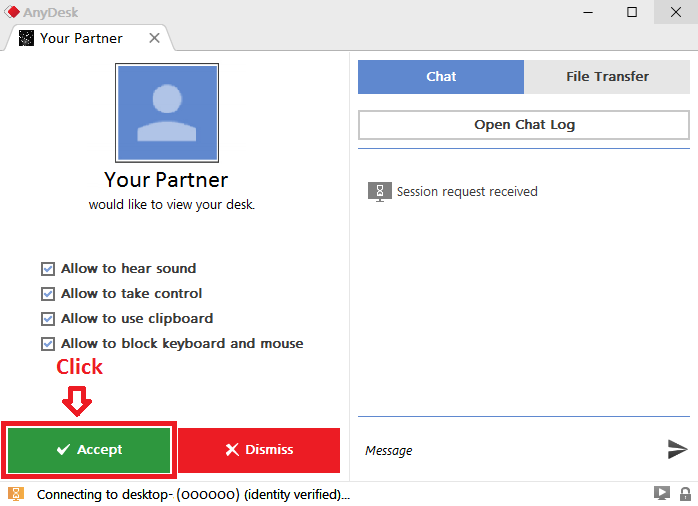Click the partner avatar picture
Viewport: 698px width, 506px height.
167,113
